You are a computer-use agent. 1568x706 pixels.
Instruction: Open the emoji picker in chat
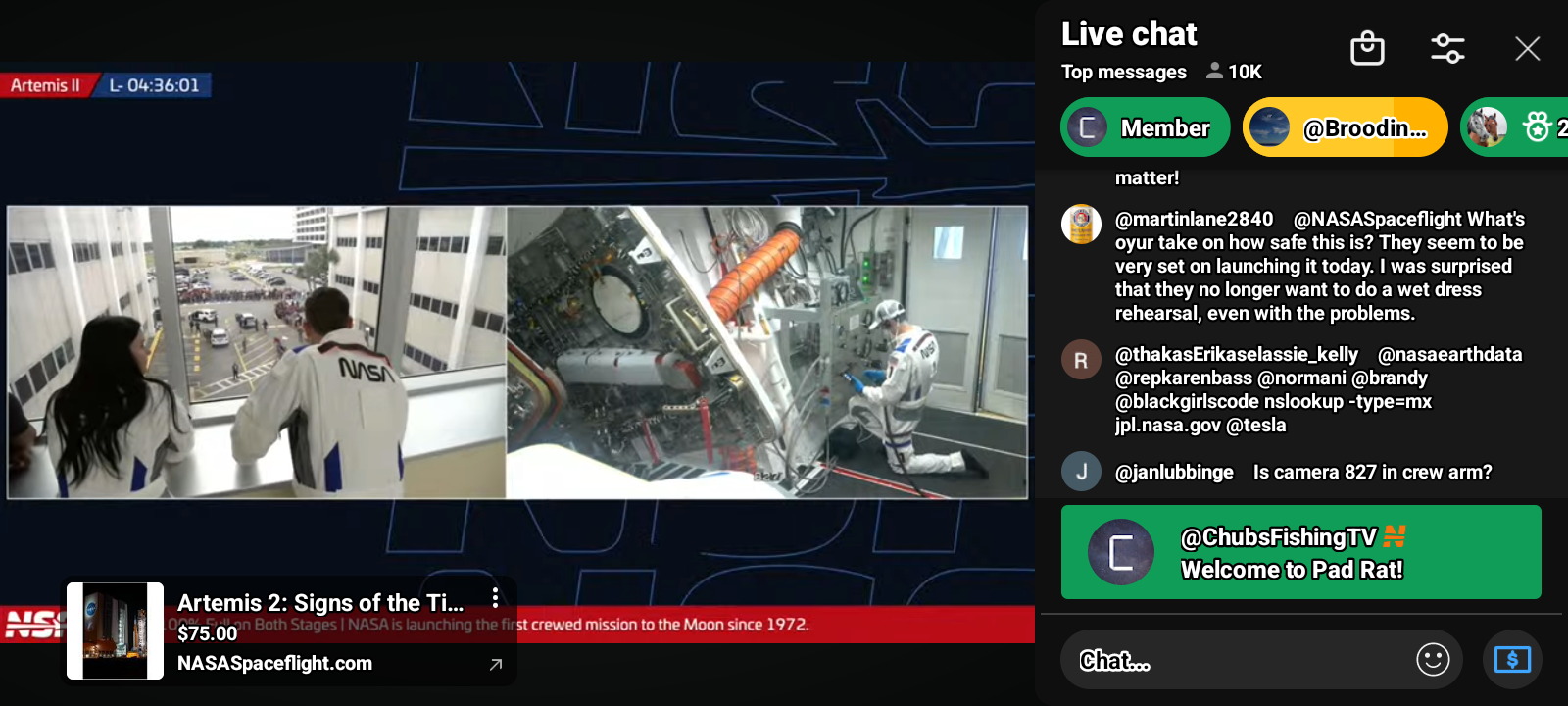pyautogui.click(x=1433, y=660)
